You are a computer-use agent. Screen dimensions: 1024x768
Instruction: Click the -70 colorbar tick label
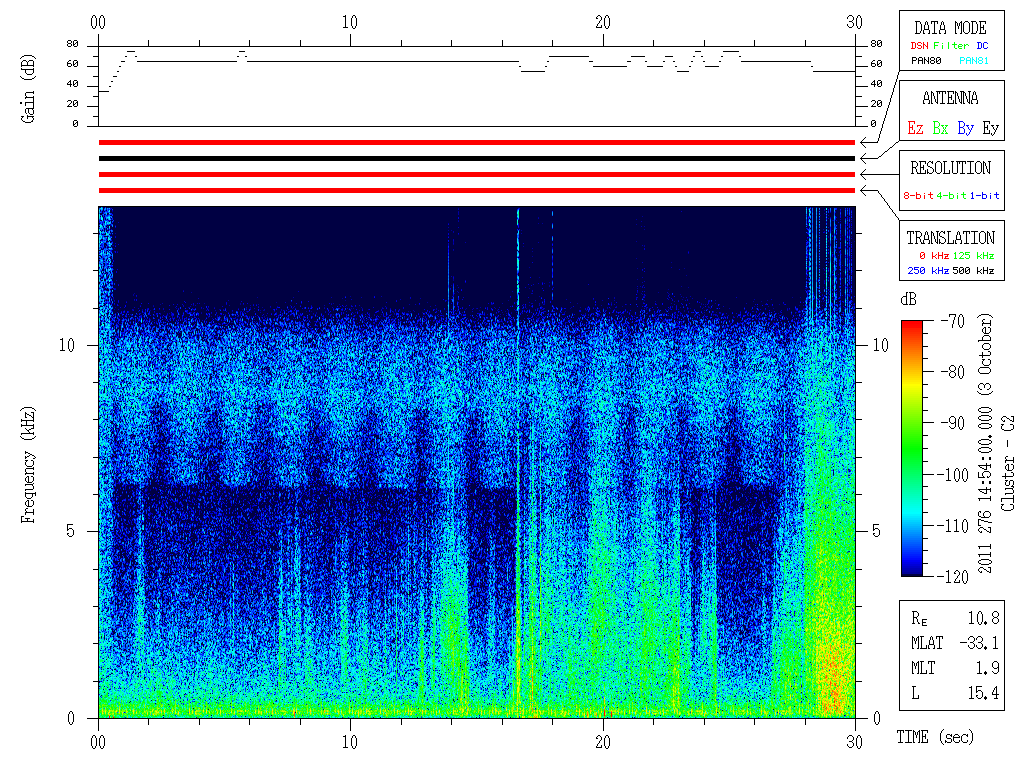(953, 321)
